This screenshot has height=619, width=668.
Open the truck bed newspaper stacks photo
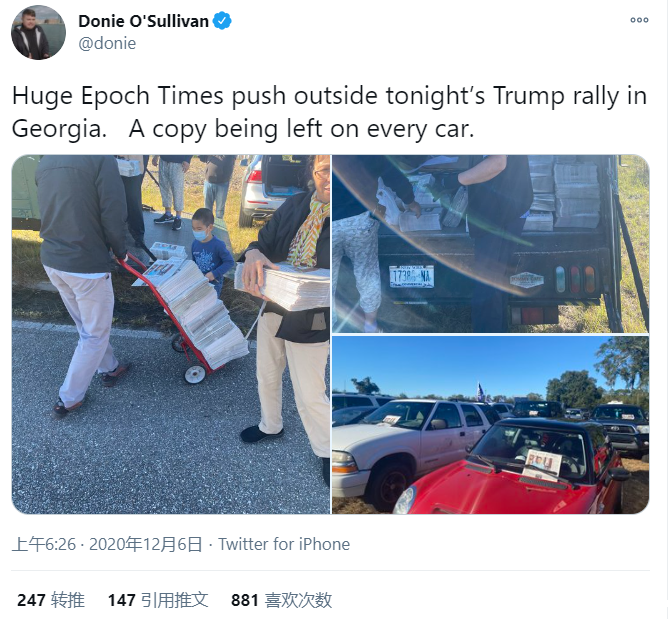490,244
